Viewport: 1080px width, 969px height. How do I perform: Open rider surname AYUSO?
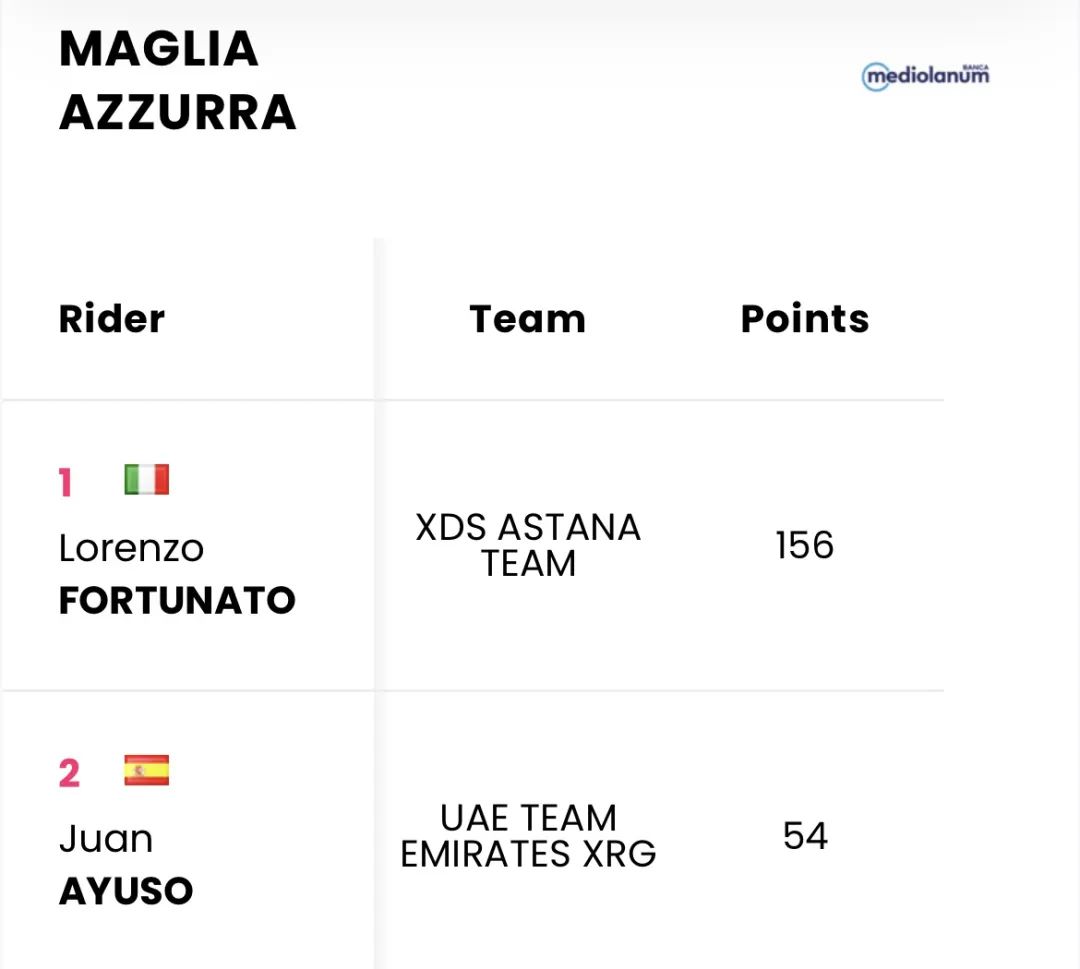(x=126, y=891)
